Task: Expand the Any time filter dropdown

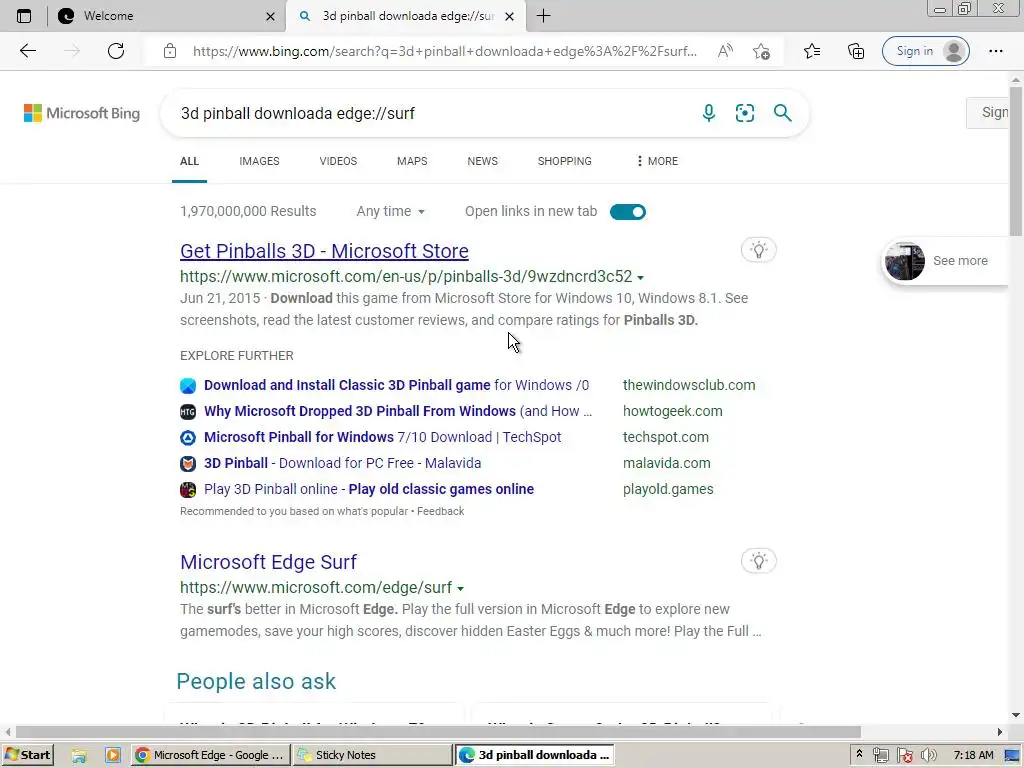Action: tap(391, 212)
